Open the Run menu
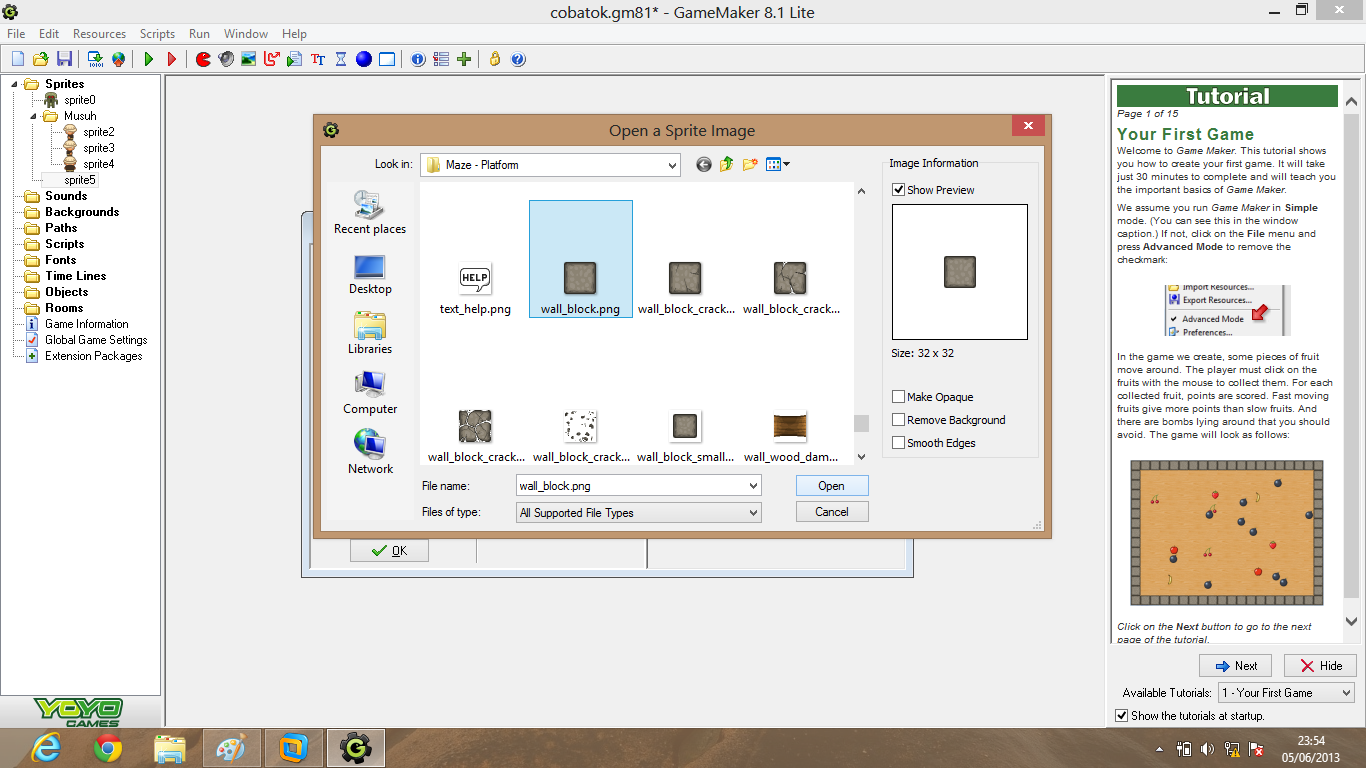Screen dimensions: 1366x768 click(x=199, y=33)
